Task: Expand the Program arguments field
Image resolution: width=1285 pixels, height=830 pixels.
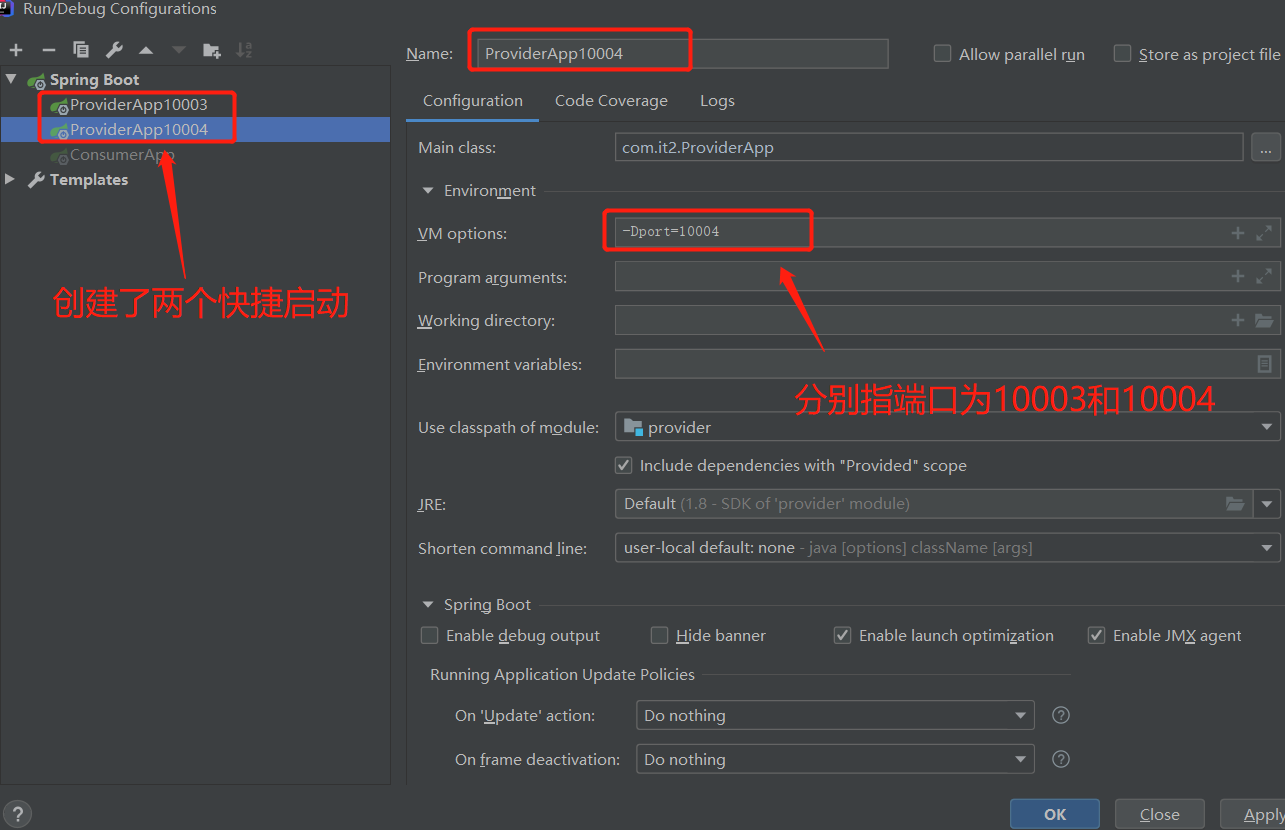Action: [x=1264, y=276]
